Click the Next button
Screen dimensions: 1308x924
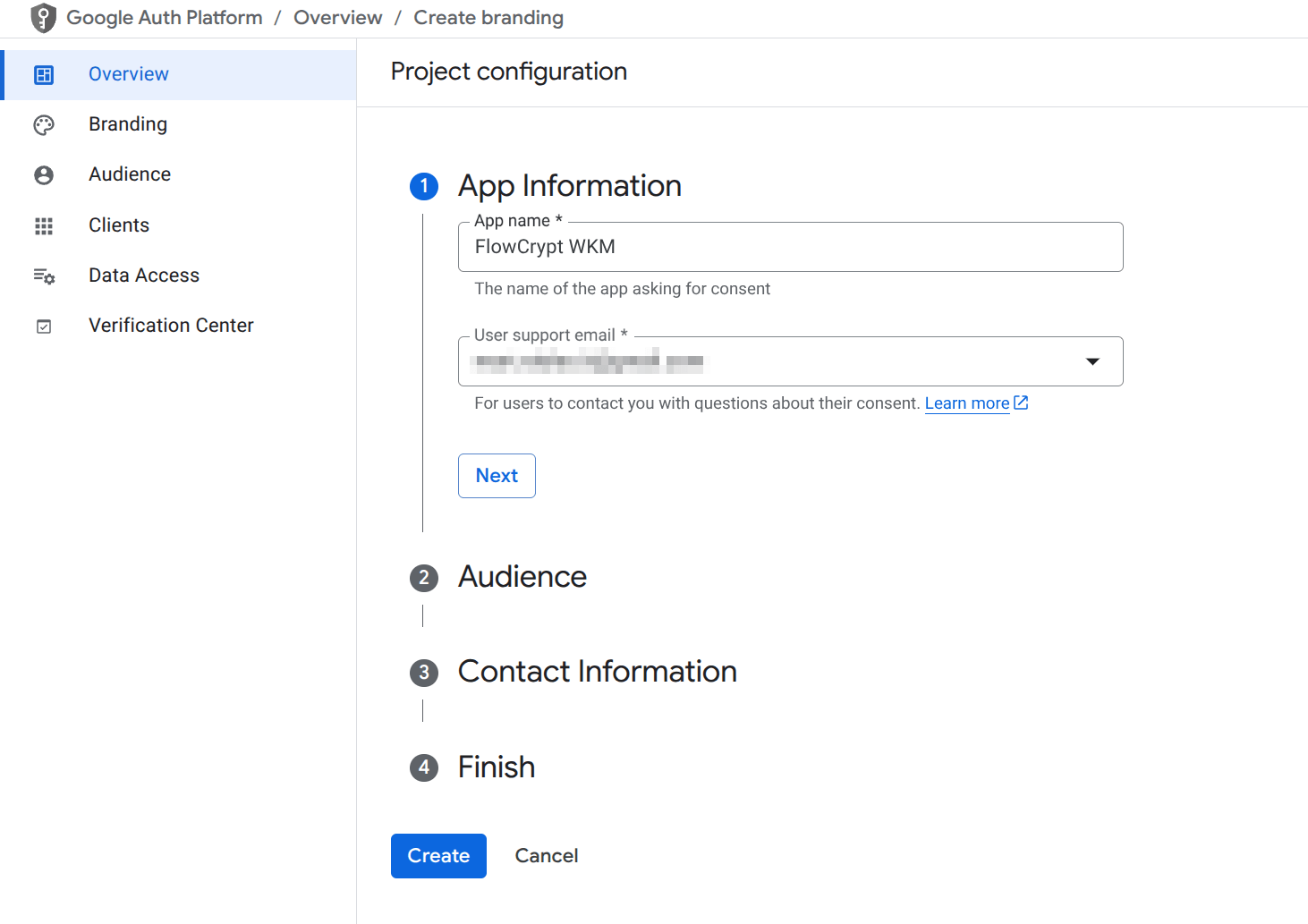[x=497, y=476]
